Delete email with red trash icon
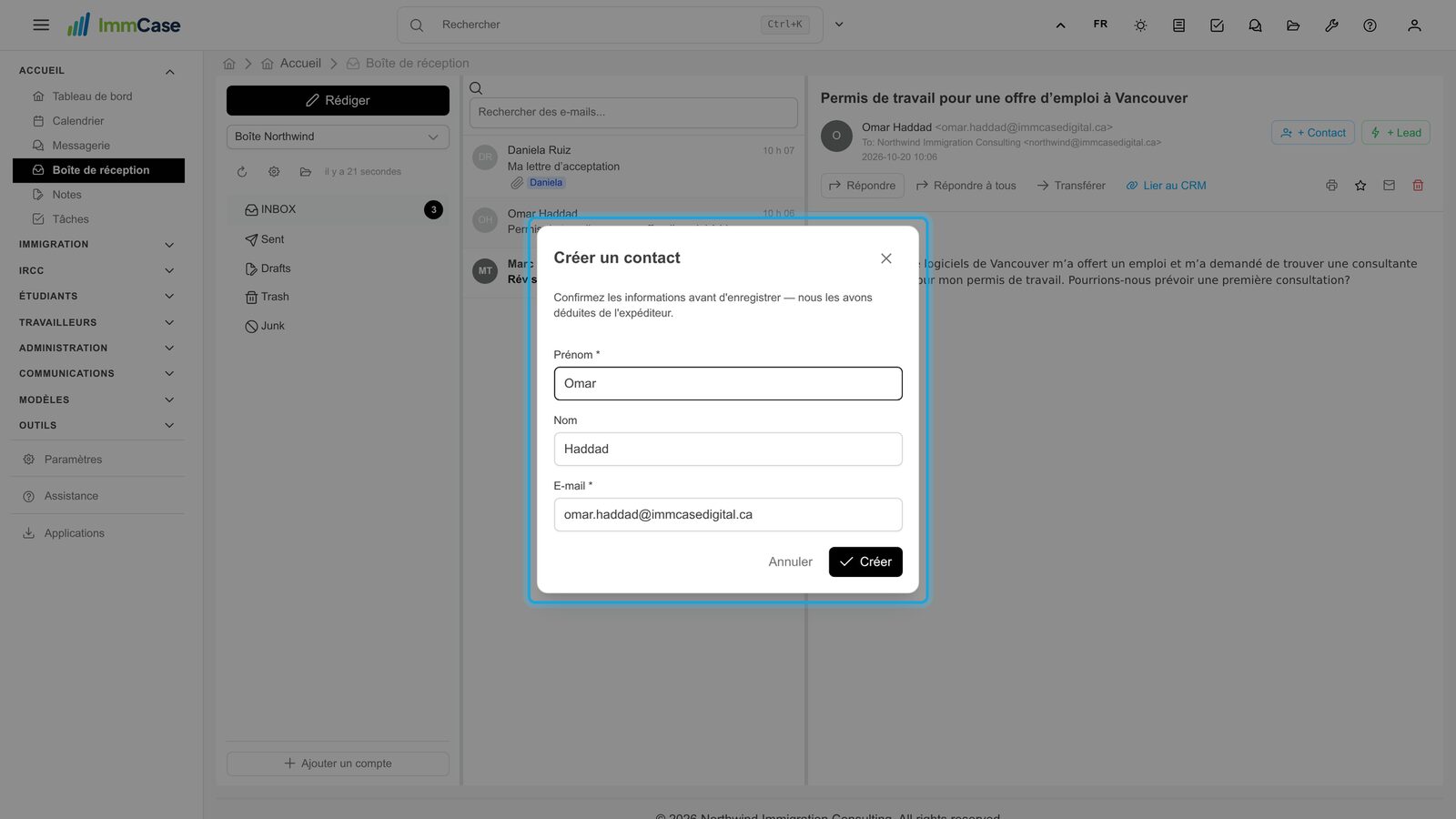This screenshot has height=819, width=1456. point(1418,186)
